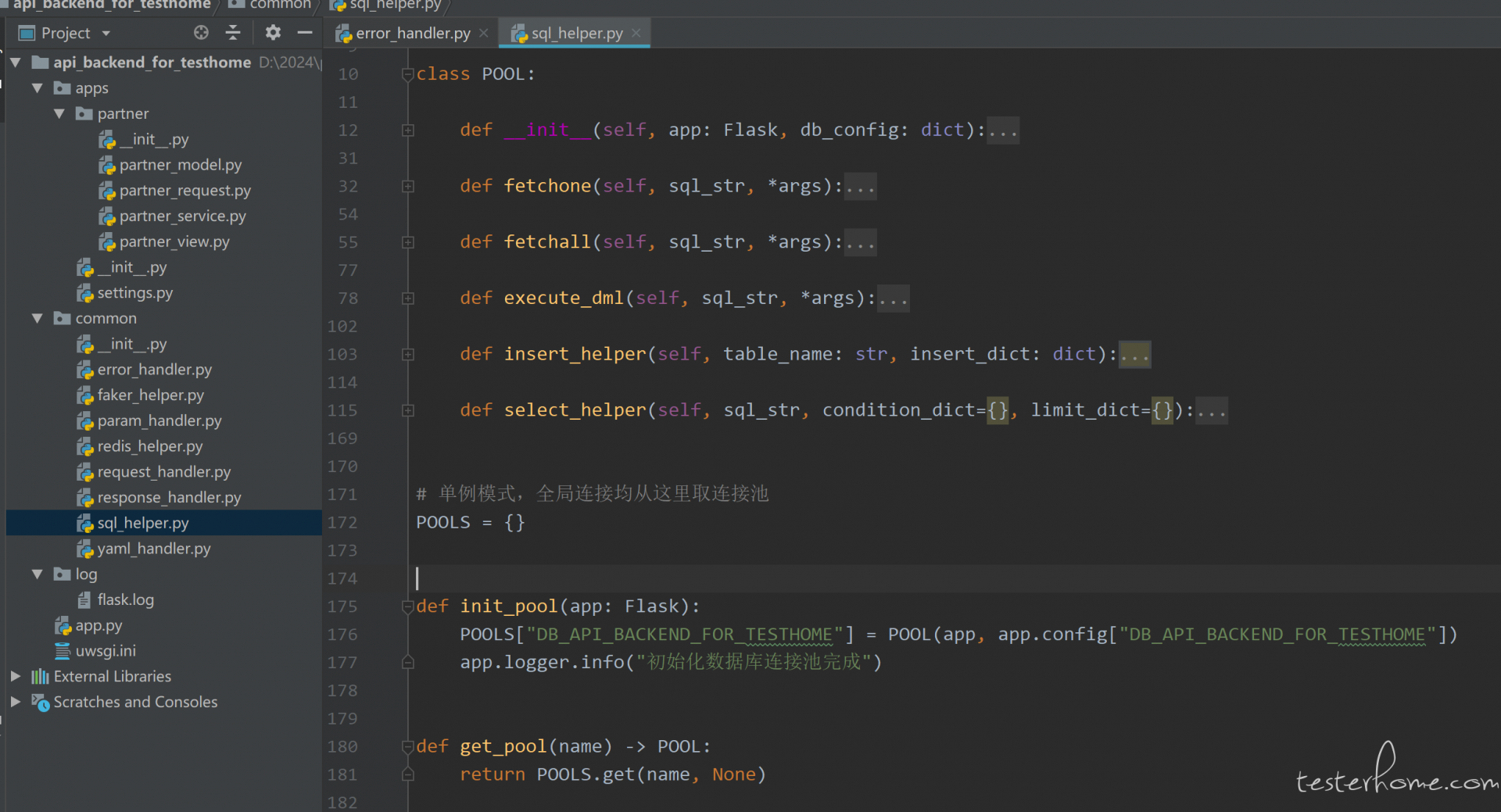Image resolution: width=1501 pixels, height=812 pixels.
Task: Hide the Project tool window
Action: 305,33
